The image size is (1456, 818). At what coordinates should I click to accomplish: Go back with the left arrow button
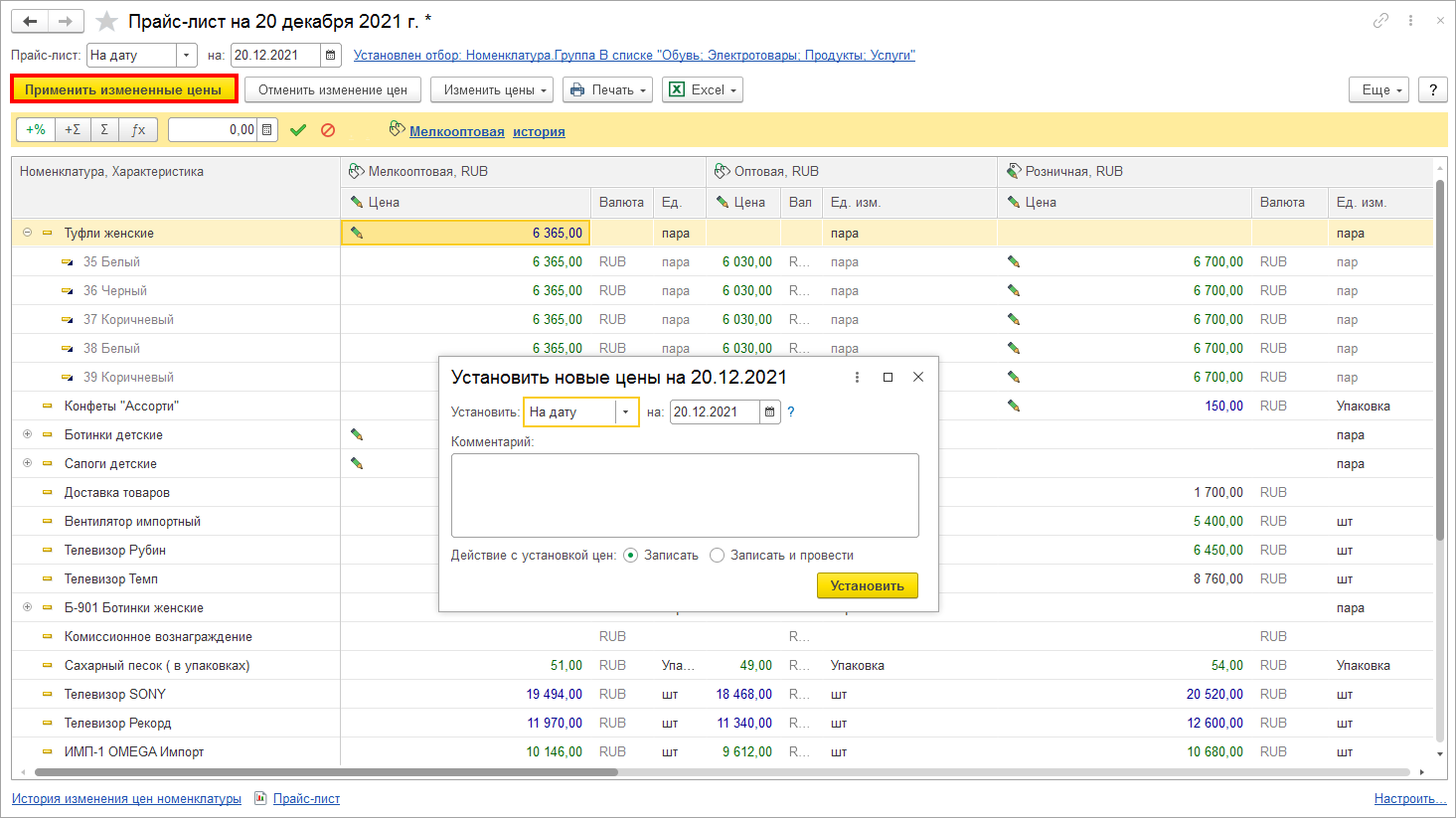point(30,21)
